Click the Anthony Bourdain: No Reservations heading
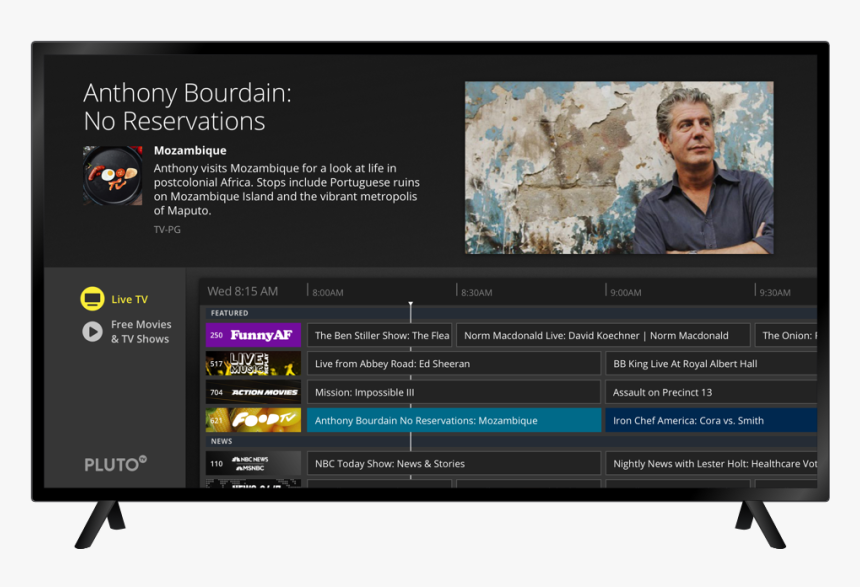The width and height of the screenshot is (860, 587). [188, 107]
